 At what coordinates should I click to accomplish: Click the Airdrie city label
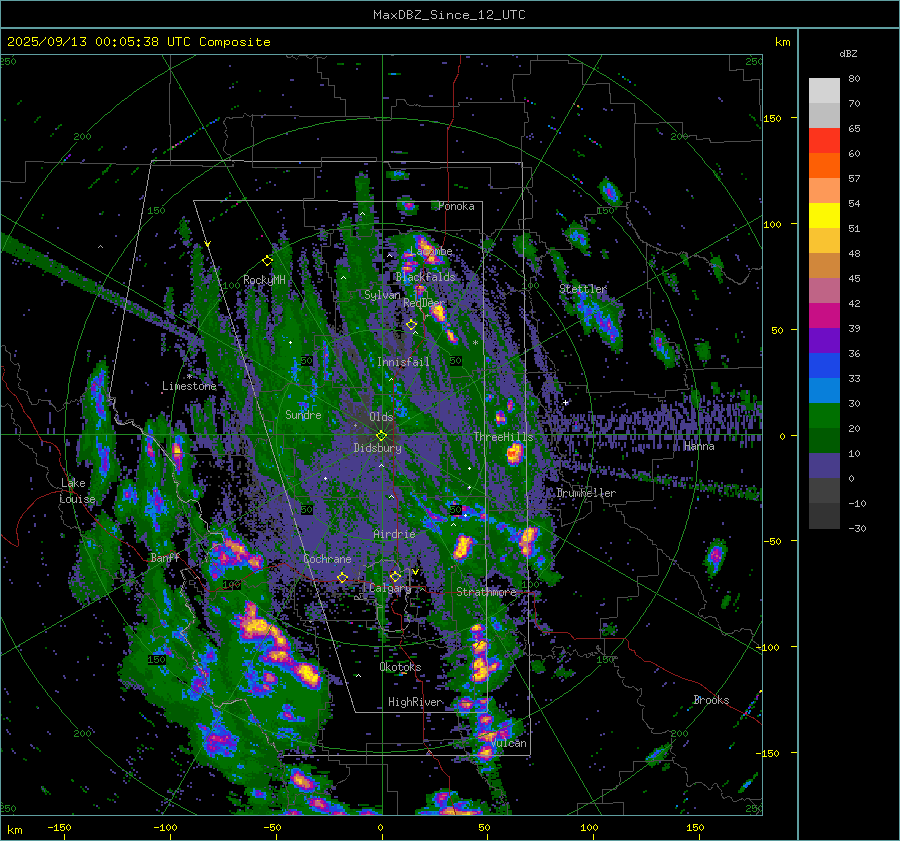pos(394,534)
